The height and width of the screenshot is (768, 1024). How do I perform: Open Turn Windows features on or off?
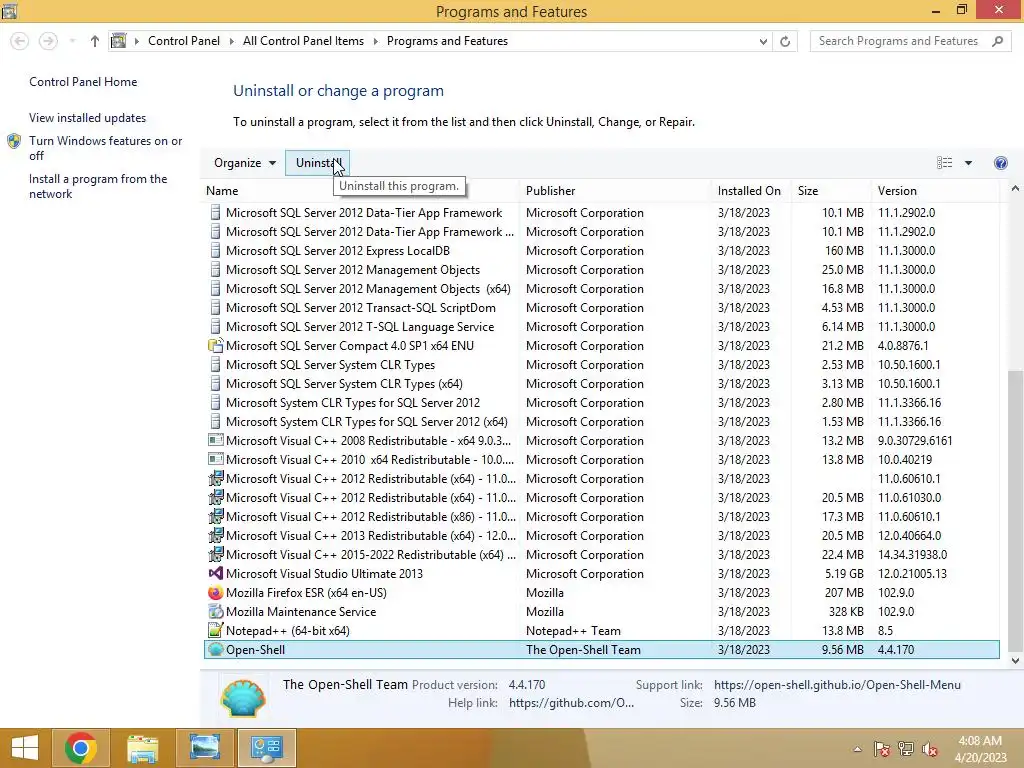105,148
